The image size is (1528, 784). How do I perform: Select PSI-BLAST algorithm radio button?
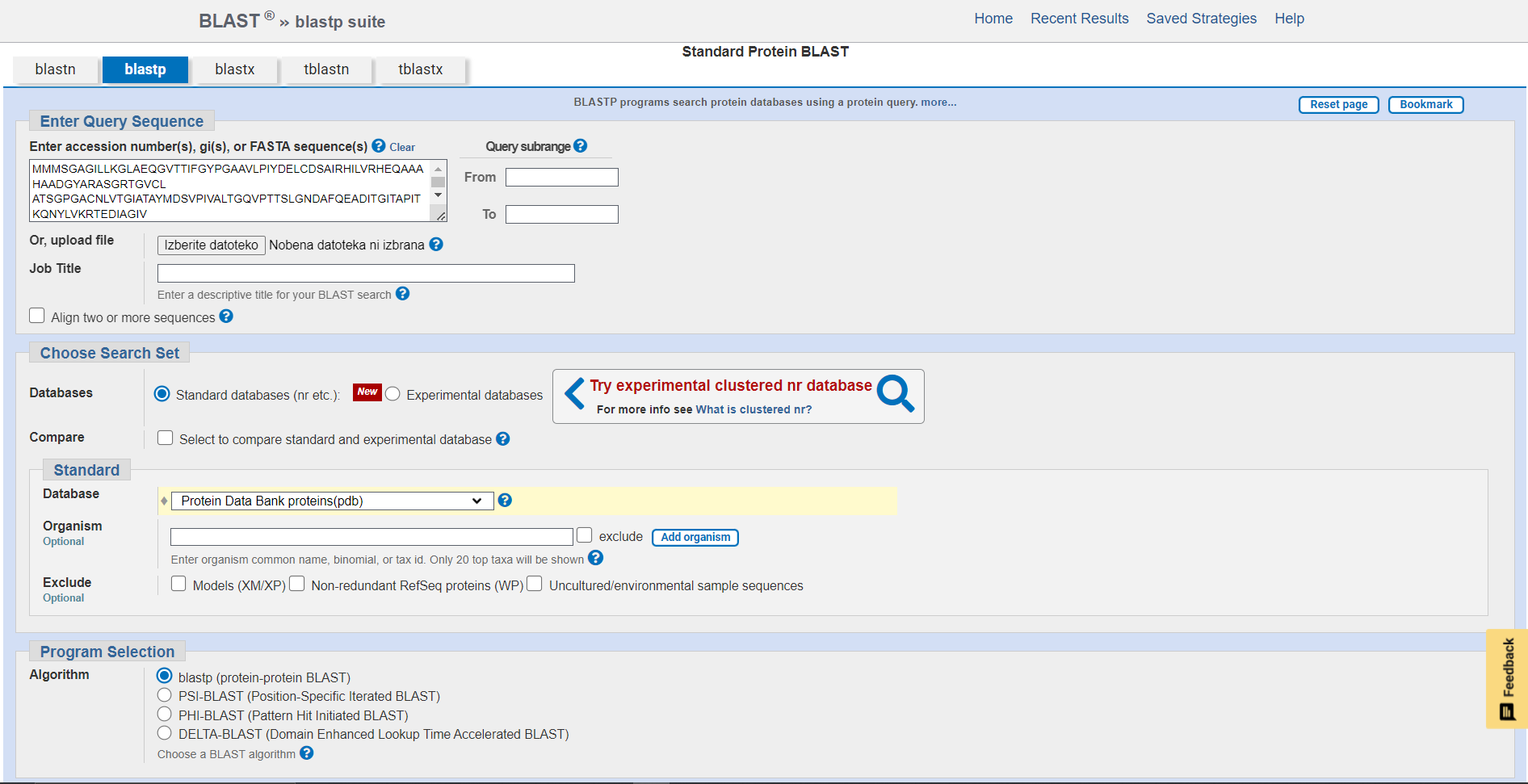coord(165,695)
